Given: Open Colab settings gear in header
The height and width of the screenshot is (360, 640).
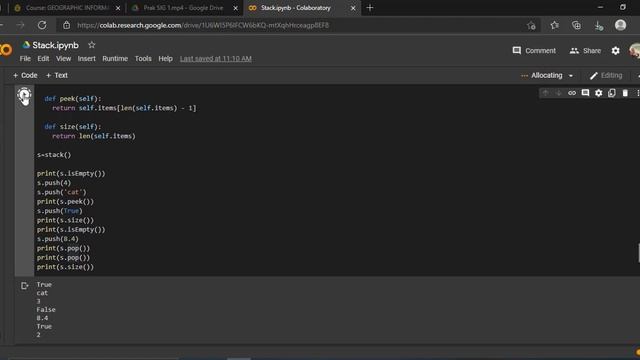Looking at the screenshot, I should point(616,51).
